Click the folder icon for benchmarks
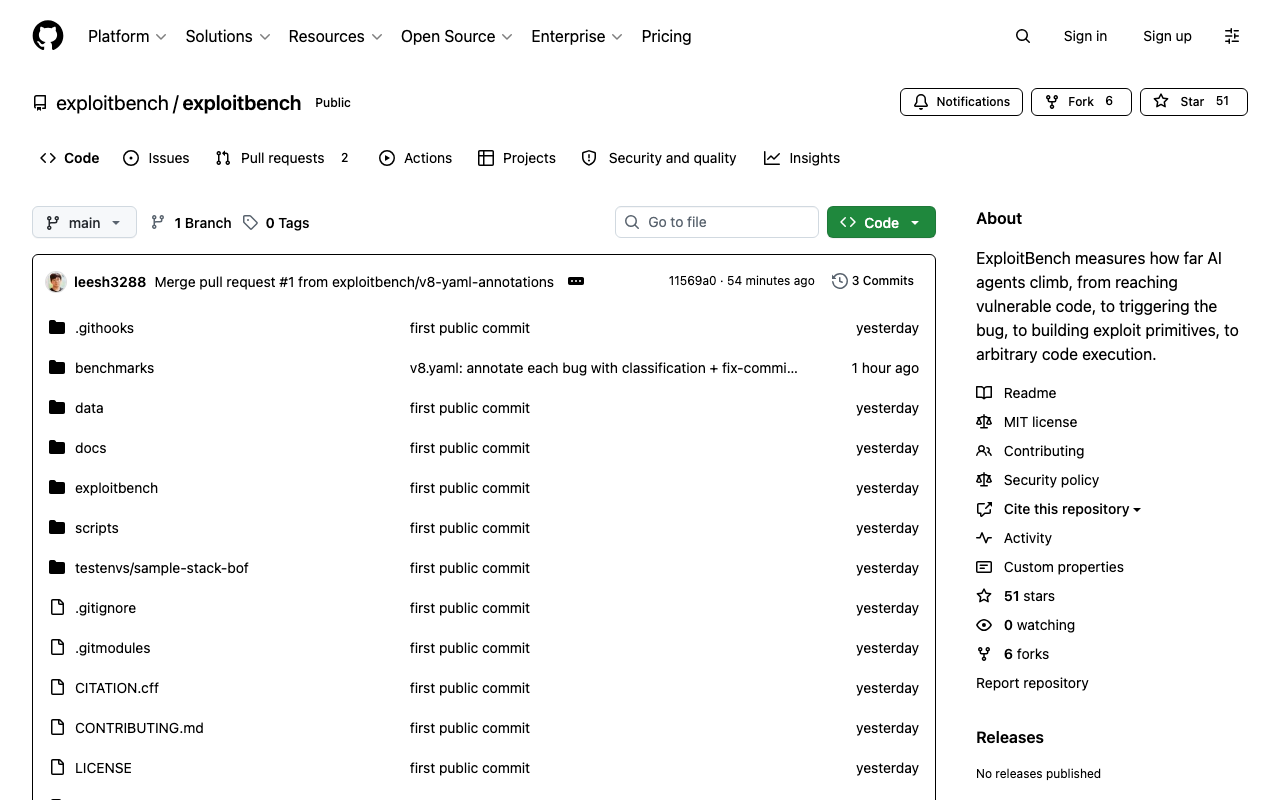Screen dimensions: 1280x800 [x=57, y=367]
